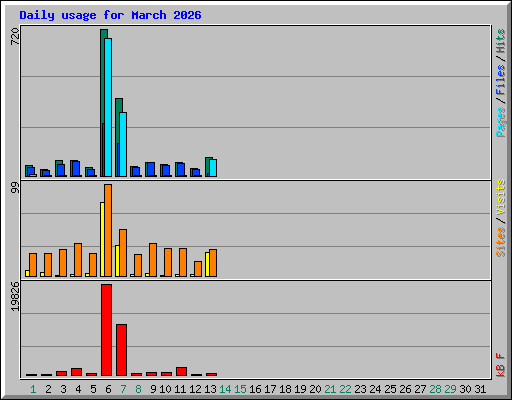Click the blue Files bar for day 11

point(181,170)
